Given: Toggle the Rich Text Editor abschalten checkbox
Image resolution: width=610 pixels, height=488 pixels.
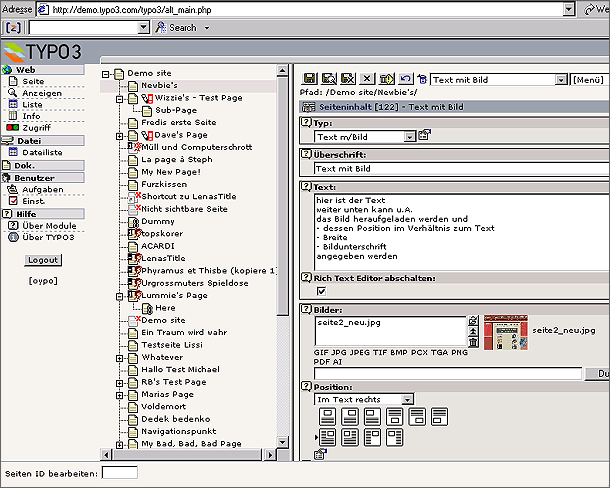Looking at the screenshot, I should pyautogui.click(x=321, y=291).
